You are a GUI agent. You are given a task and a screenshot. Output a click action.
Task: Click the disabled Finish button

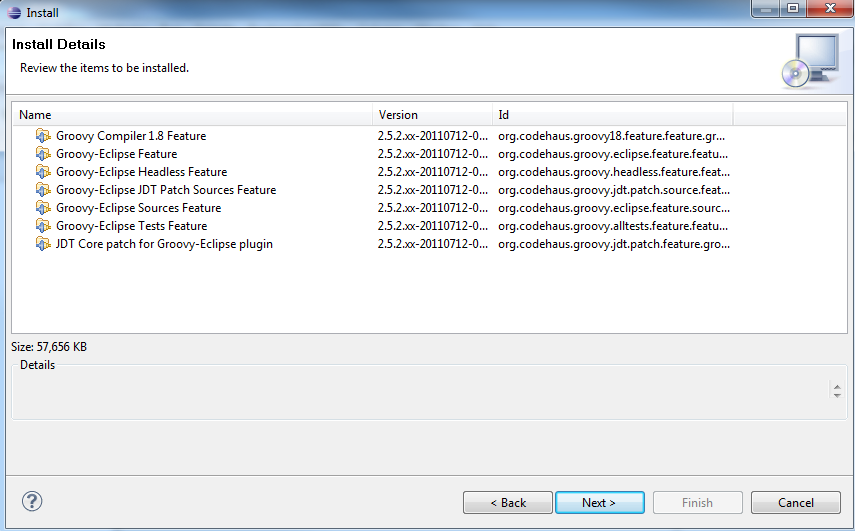pyautogui.click(x=697, y=503)
